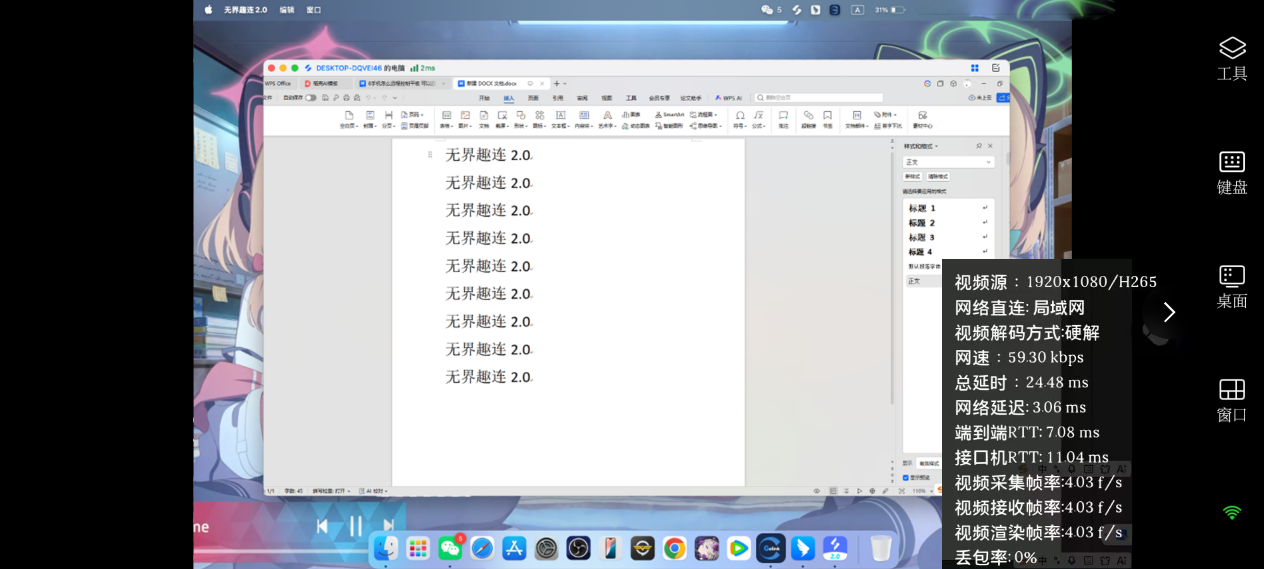Viewport: 1264px width, 569px height.
Task: Insert SmartArt graphic in WPS
Action: pyautogui.click(x=669, y=115)
